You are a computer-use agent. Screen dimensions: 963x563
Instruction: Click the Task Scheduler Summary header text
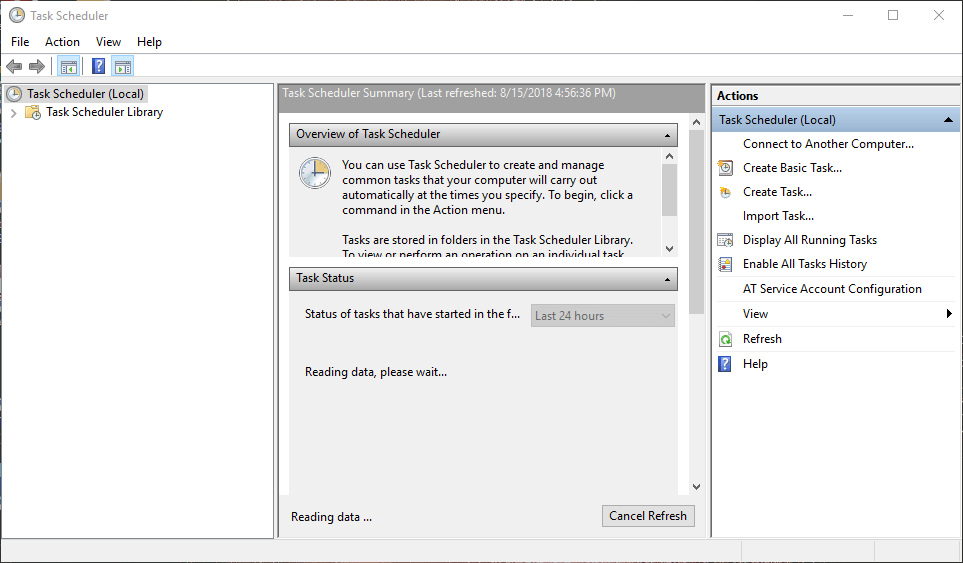(449, 93)
